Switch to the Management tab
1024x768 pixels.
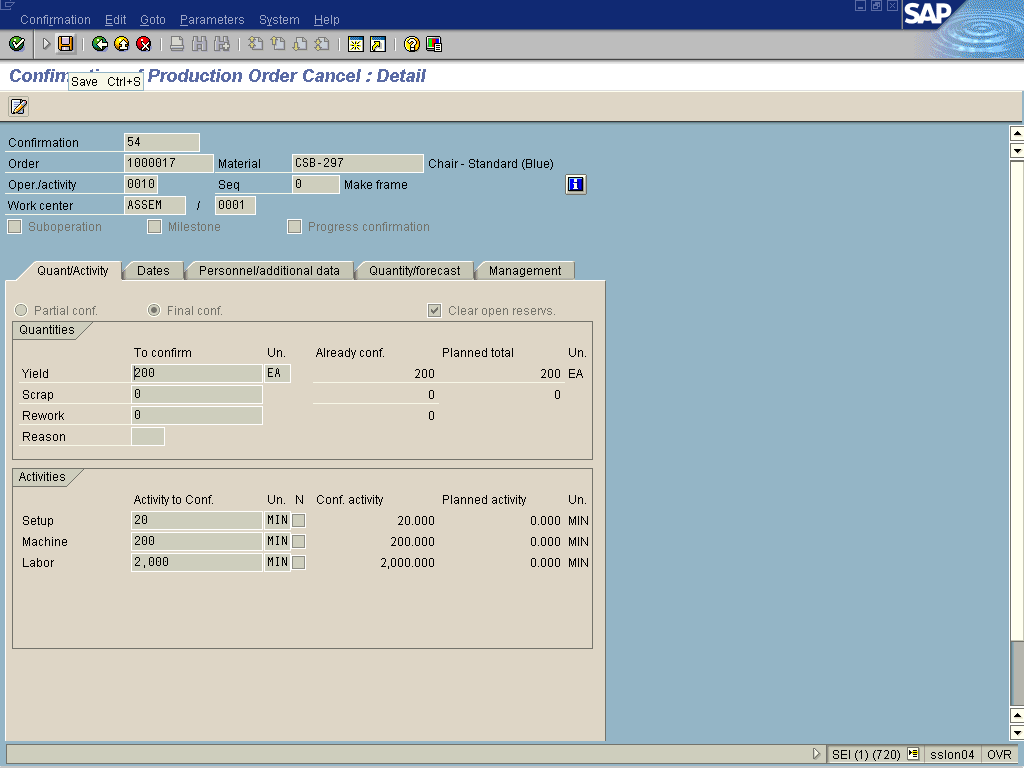pyautogui.click(x=525, y=270)
